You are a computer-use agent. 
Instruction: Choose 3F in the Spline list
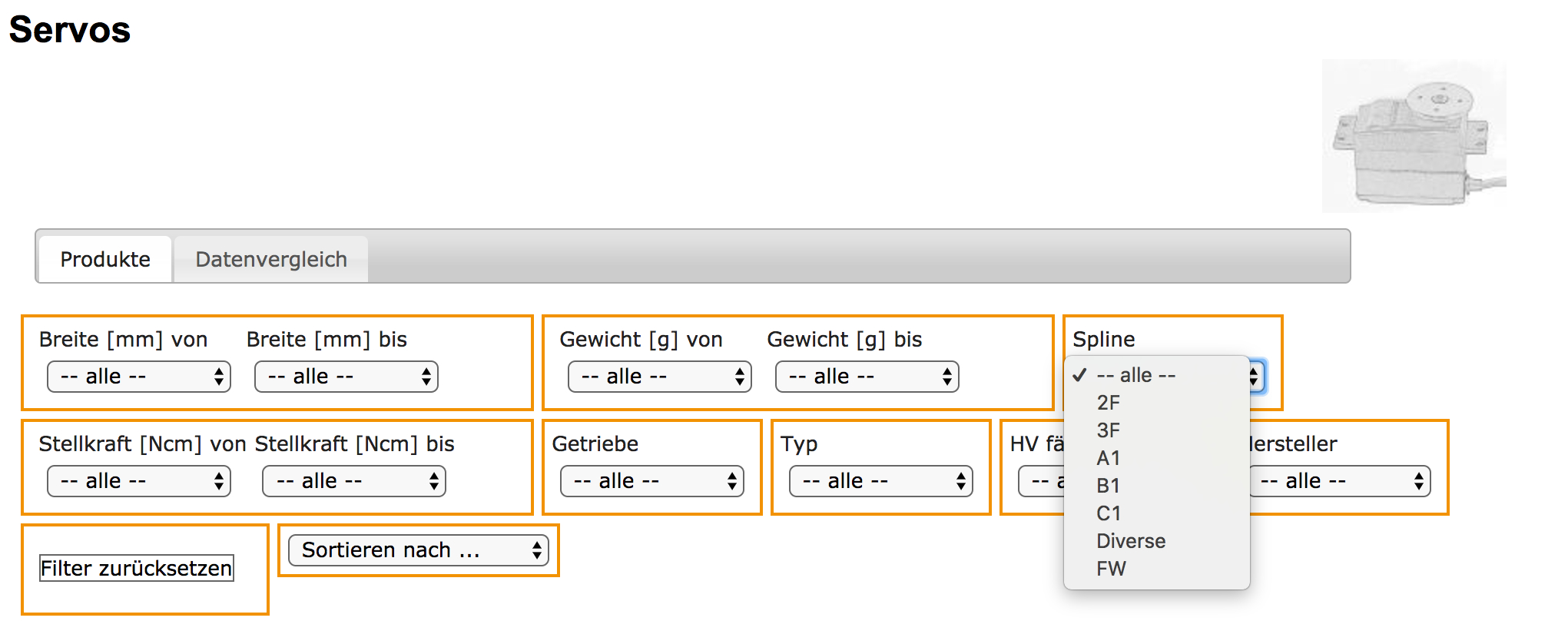(1109, 430)
